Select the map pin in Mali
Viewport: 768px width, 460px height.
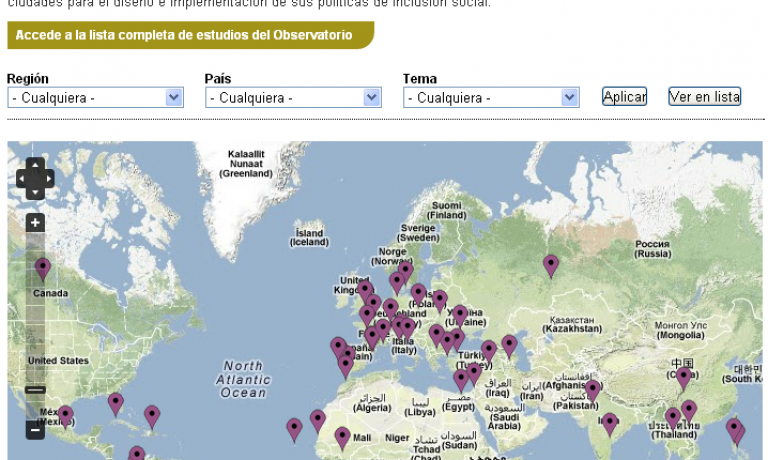(342, 437)
